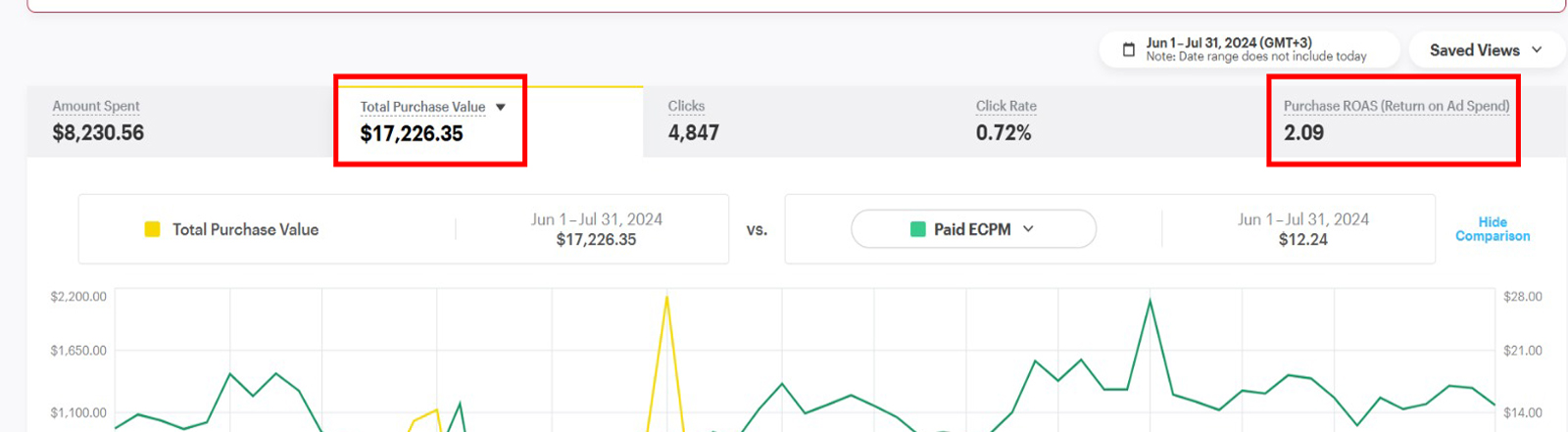Click the yellow Total Purchase Value swatch
Screen dimensions: 1568x432
click(x=152, y=229)
